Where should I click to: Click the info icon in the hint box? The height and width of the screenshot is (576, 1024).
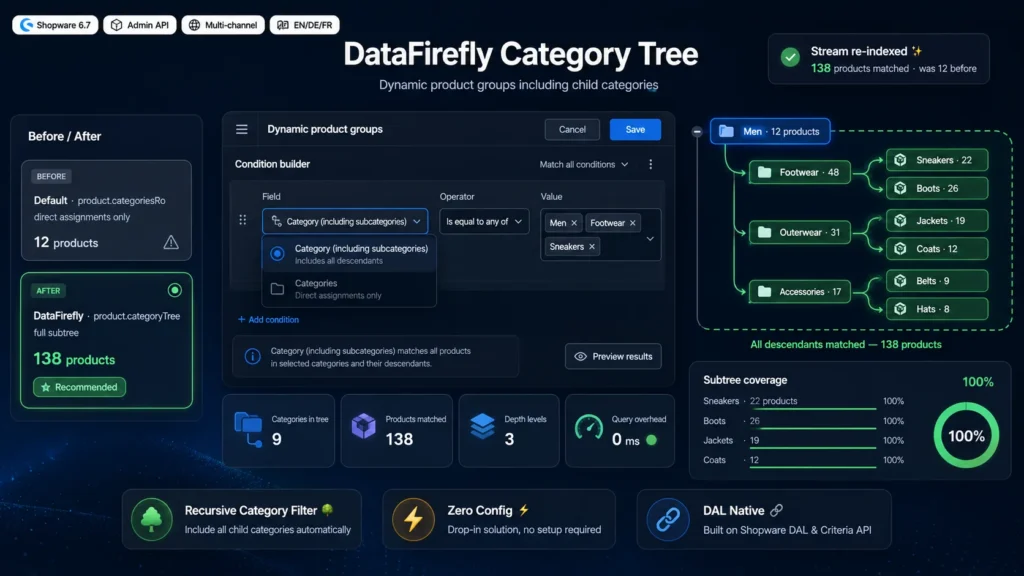pos(253,357)
